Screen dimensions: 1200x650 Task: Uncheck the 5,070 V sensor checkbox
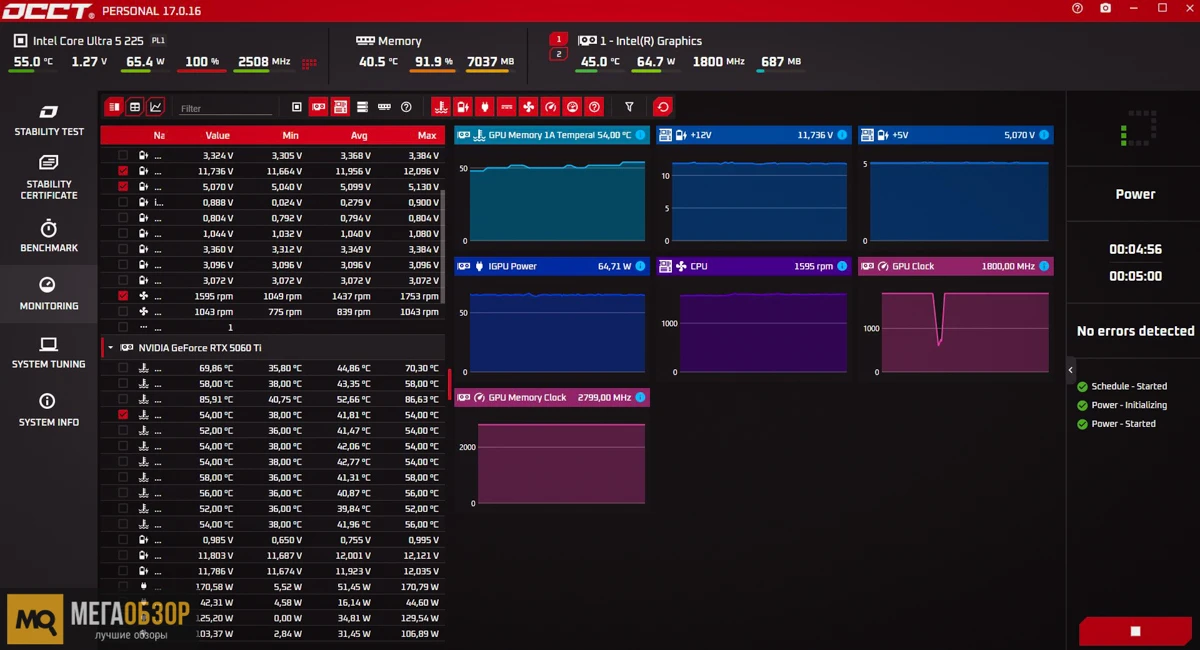[x=123, y=186]
